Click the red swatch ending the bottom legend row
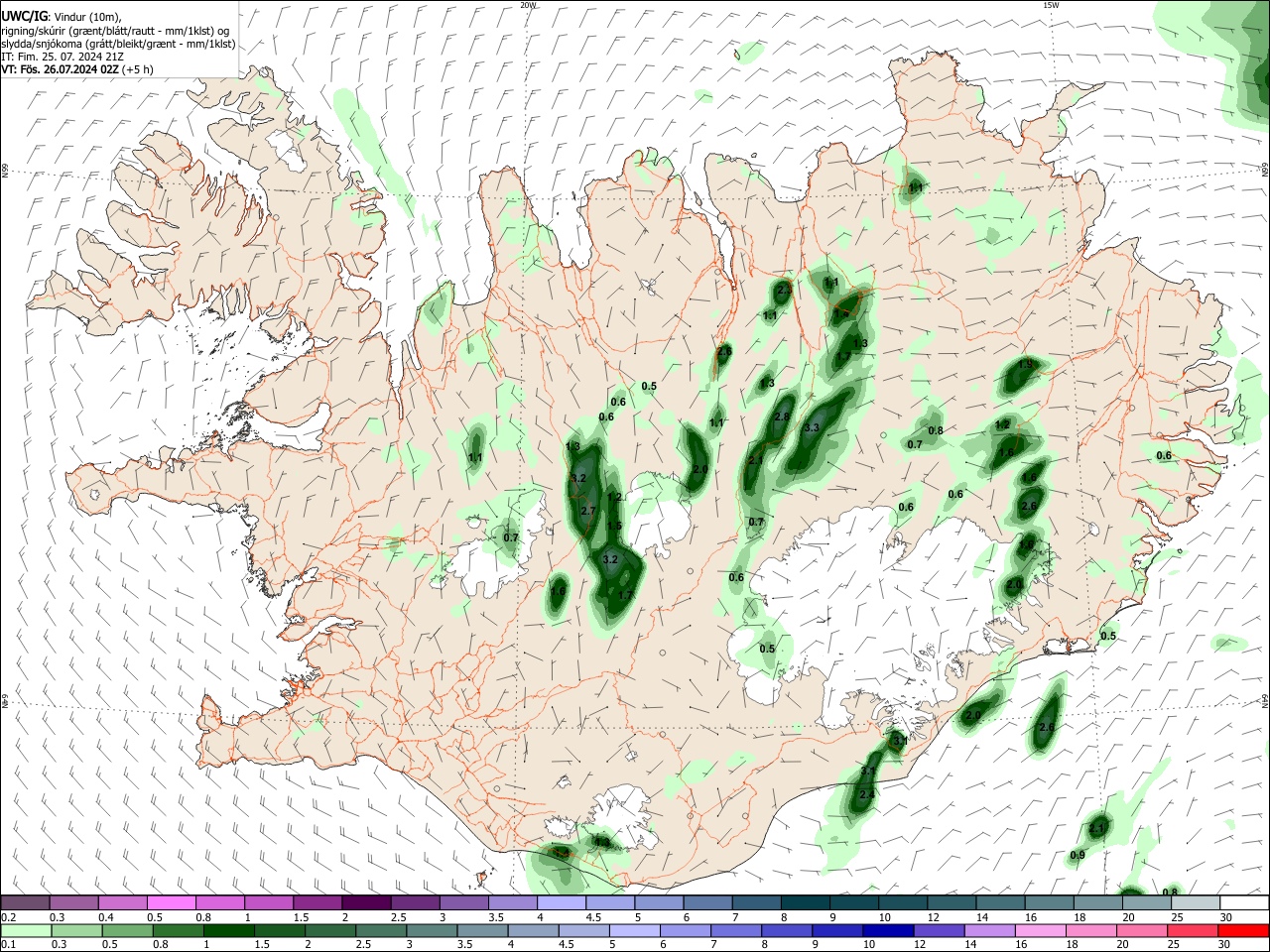The image size is (1270, 952). (x=1244, y=931)
